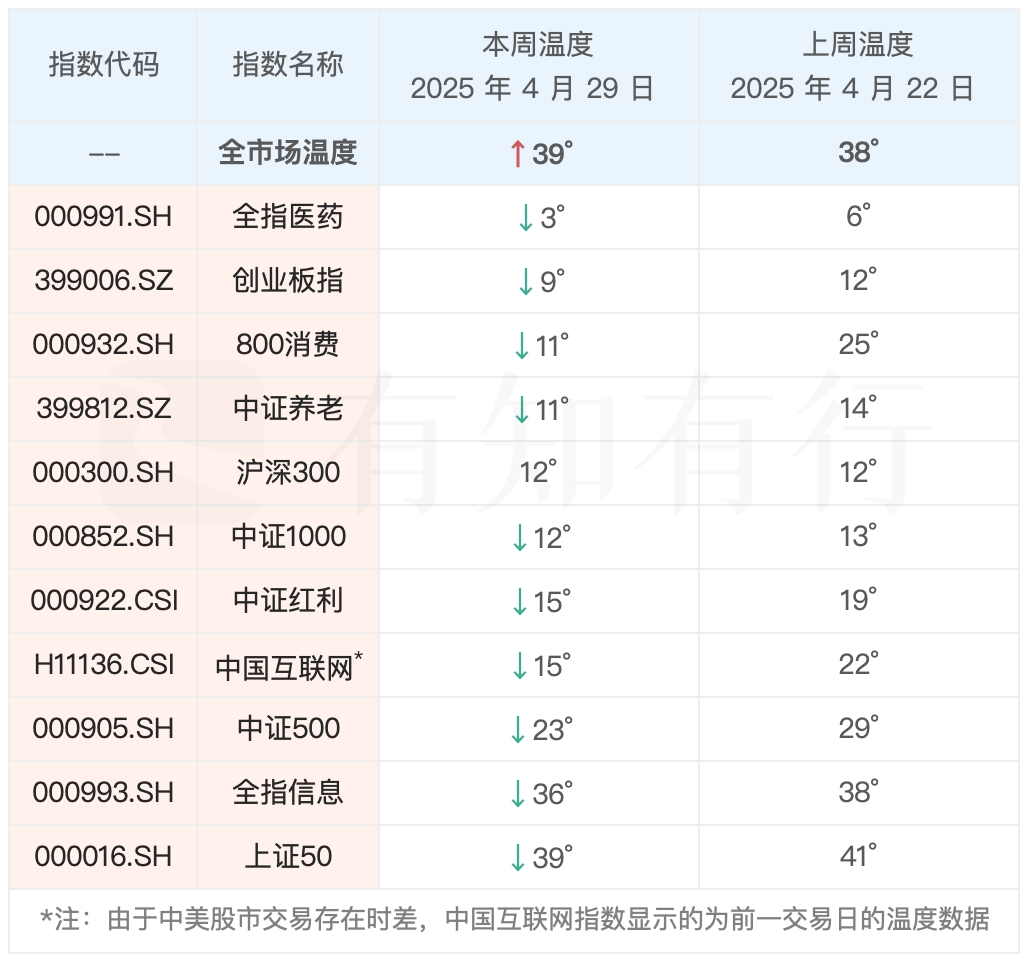The width and height of the screenshot is (1030, 964).
Task: Click the -- placeholder code in 全市场温度 row
Action: tap(104, 155)
